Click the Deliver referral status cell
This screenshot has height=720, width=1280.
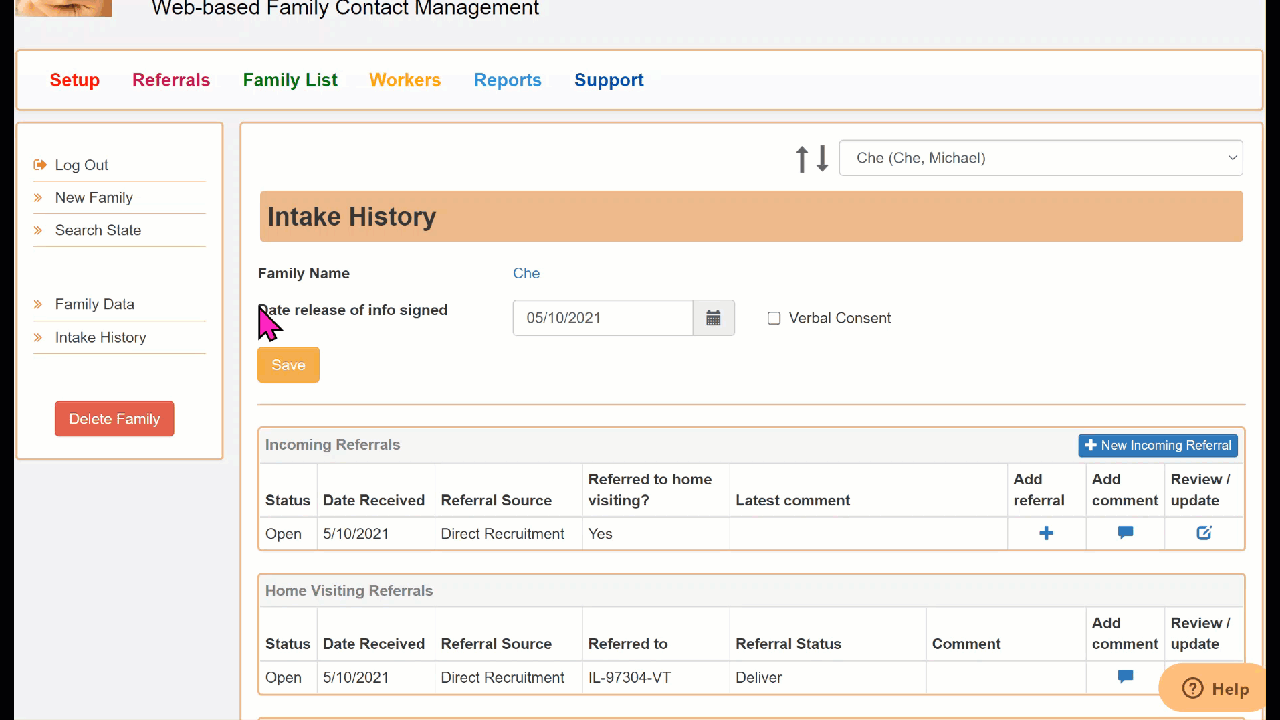point(759,677)
